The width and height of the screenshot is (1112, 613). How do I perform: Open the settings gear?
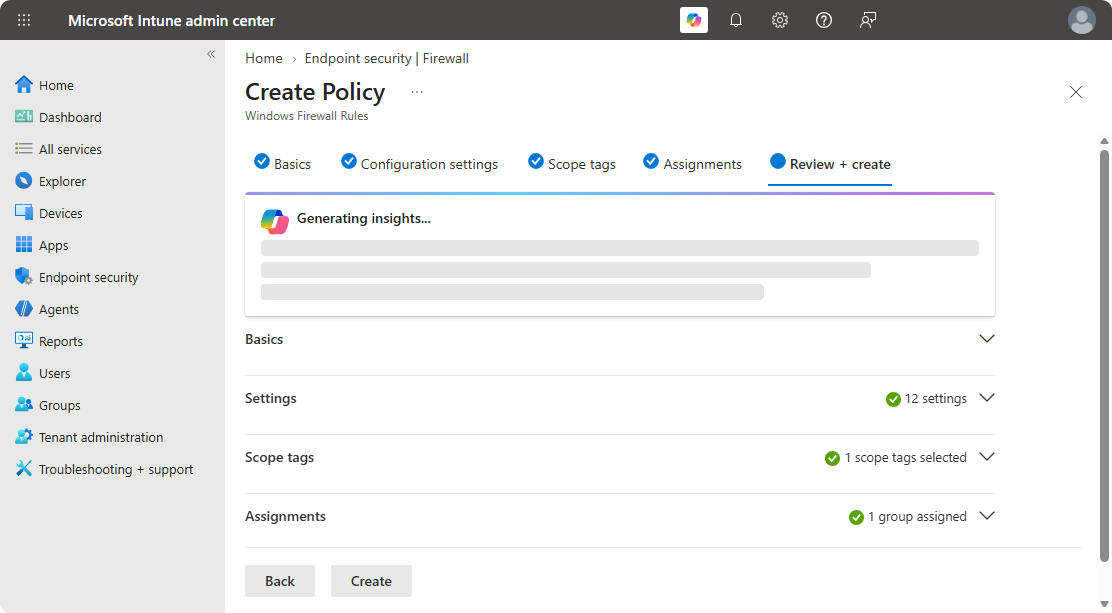(780, 20)
